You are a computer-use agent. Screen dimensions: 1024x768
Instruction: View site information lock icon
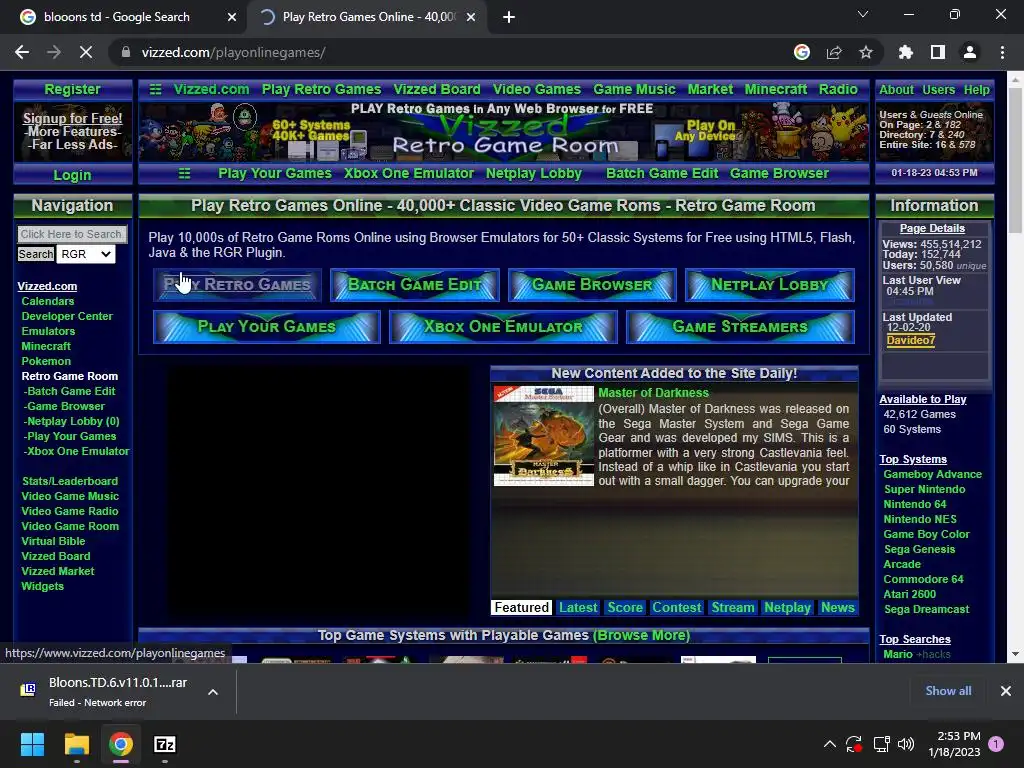[x=125, y=52]
